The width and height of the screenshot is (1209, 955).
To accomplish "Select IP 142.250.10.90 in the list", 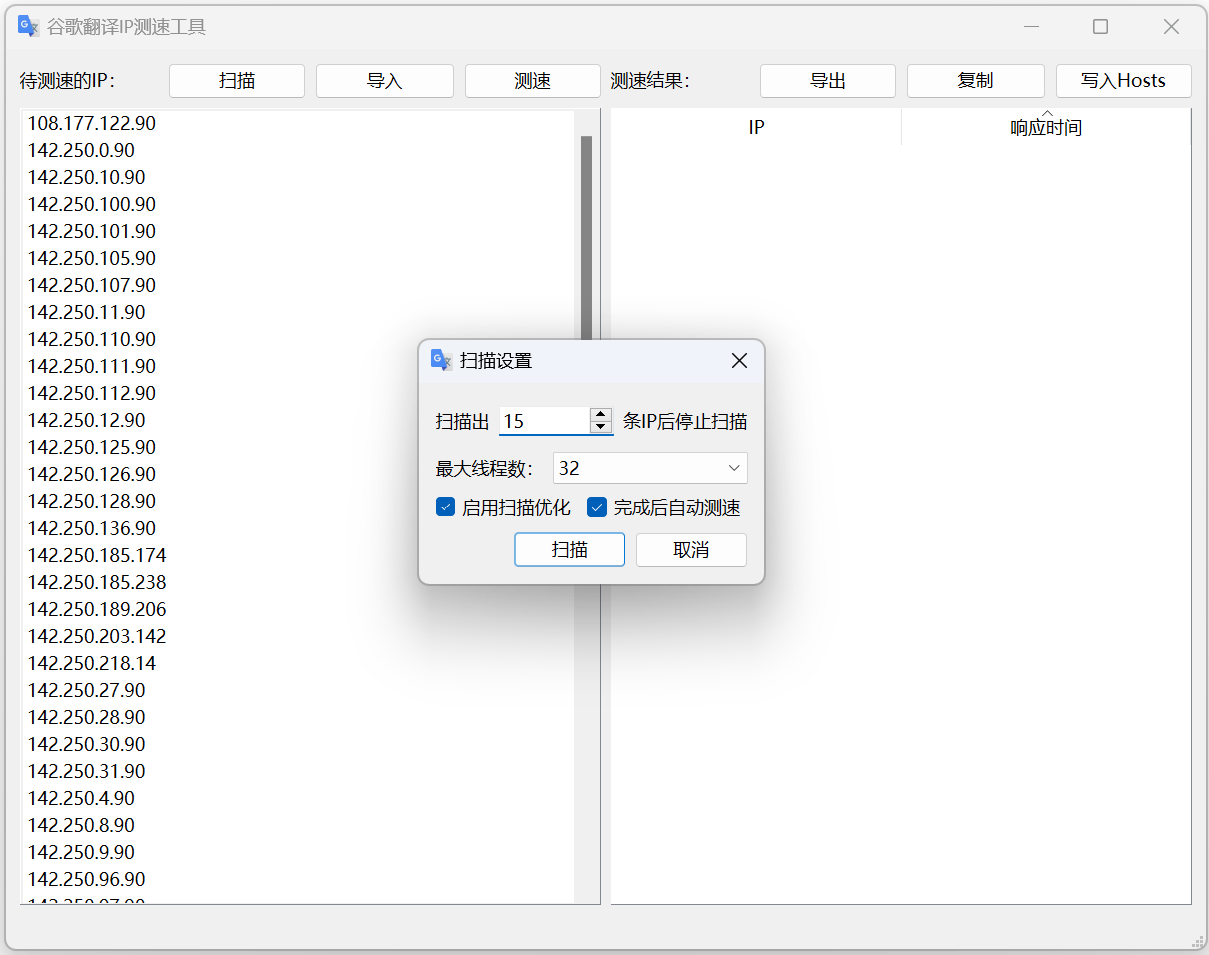I will click(x=86, y=177).
